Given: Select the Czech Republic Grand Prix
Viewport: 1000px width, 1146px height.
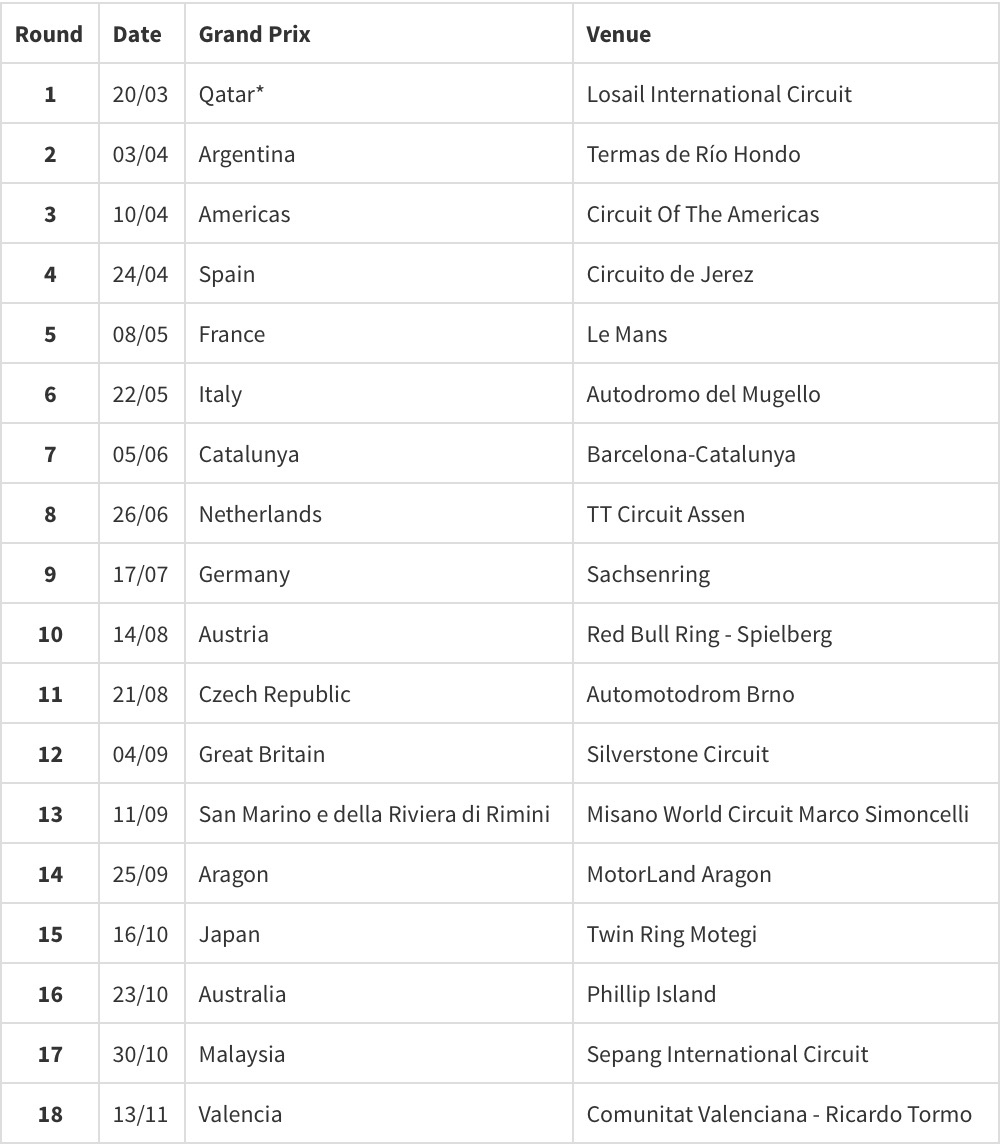Looking at the screenshot, I should [275, 694].
